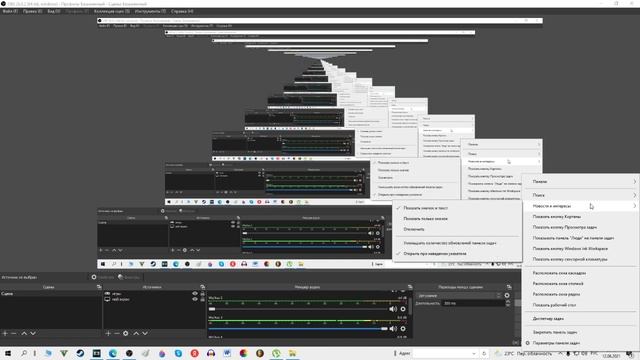
Task: Select 'Показать значок и текст' checked option
Action: click(457, 208)
